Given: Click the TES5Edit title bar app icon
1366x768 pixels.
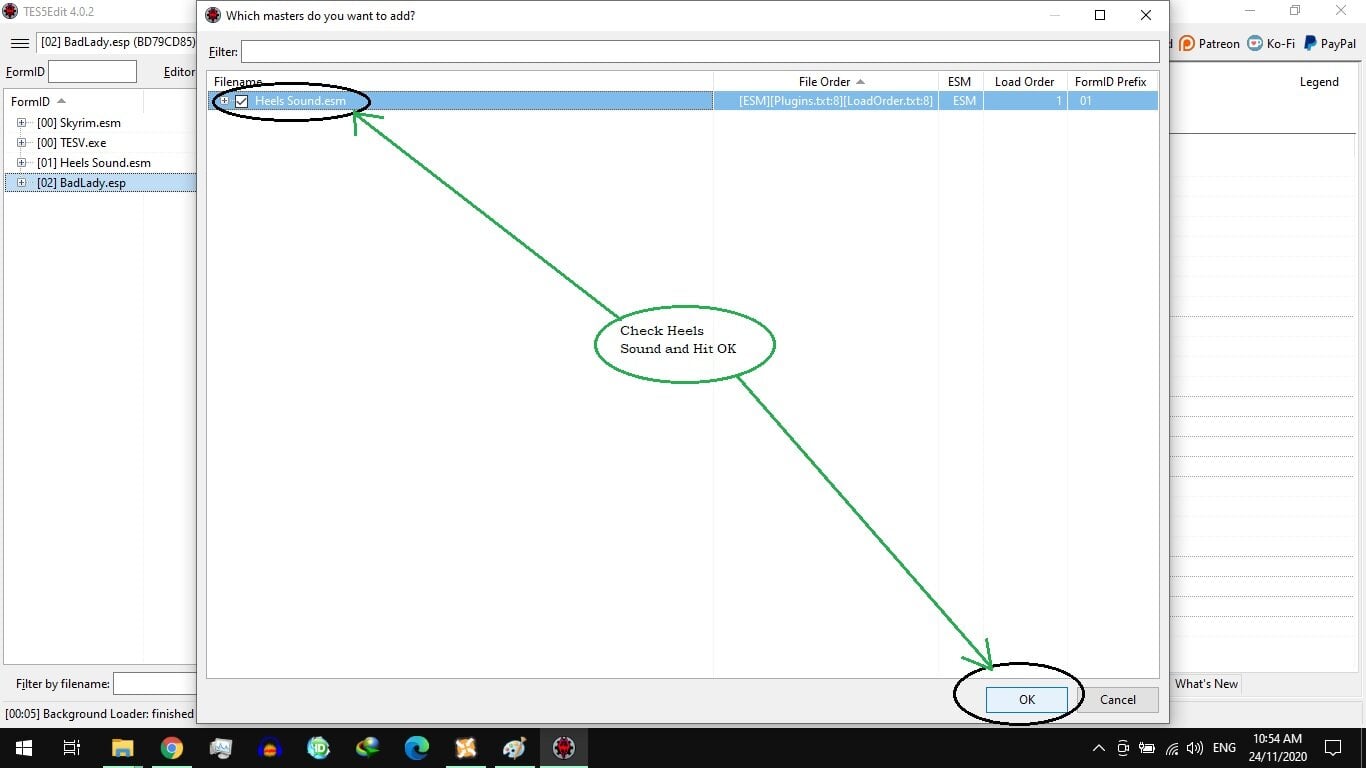Looking at the screenshot, I should [10, 11].
